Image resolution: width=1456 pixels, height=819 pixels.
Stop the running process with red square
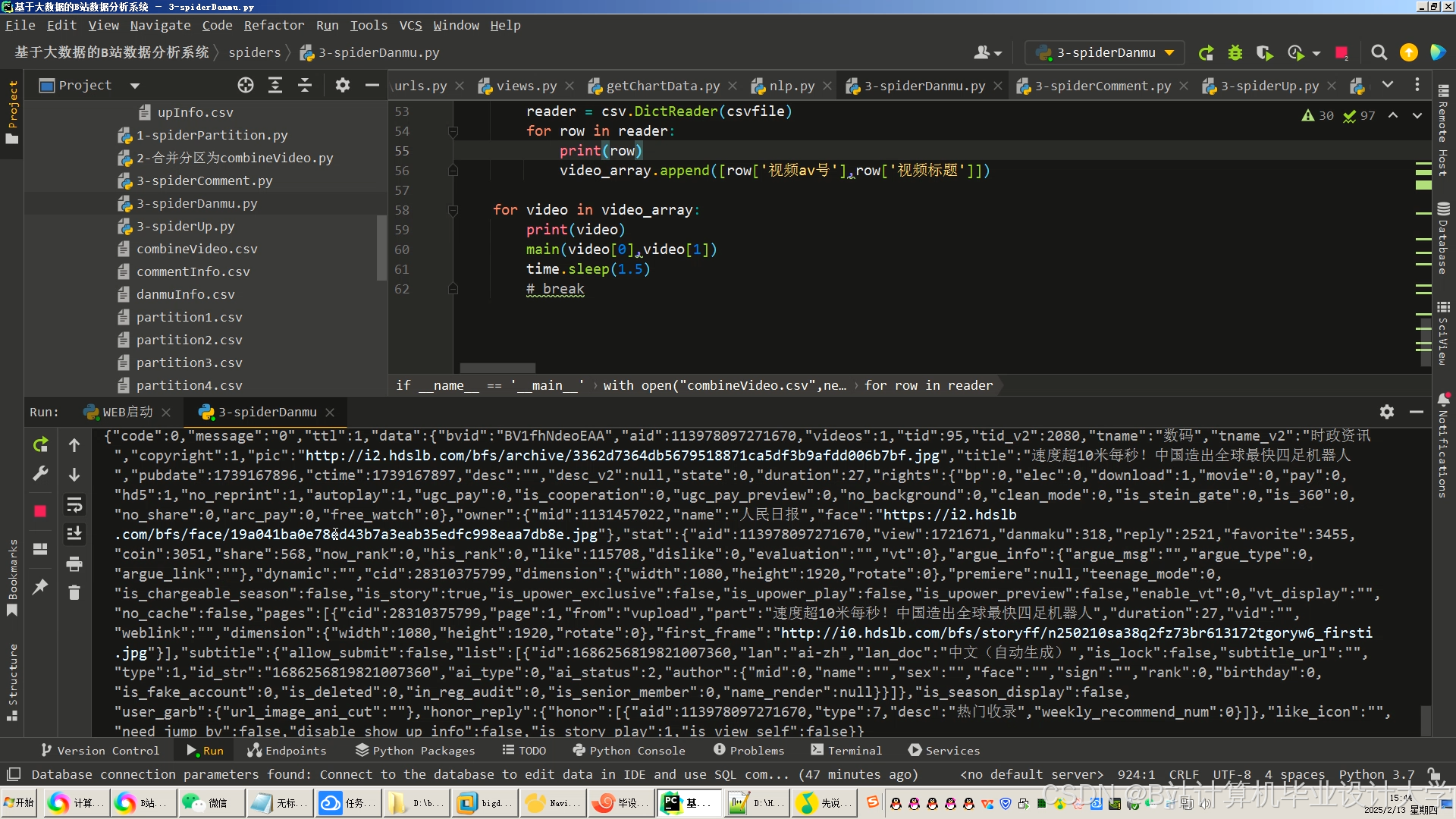[x=40, y=511]
